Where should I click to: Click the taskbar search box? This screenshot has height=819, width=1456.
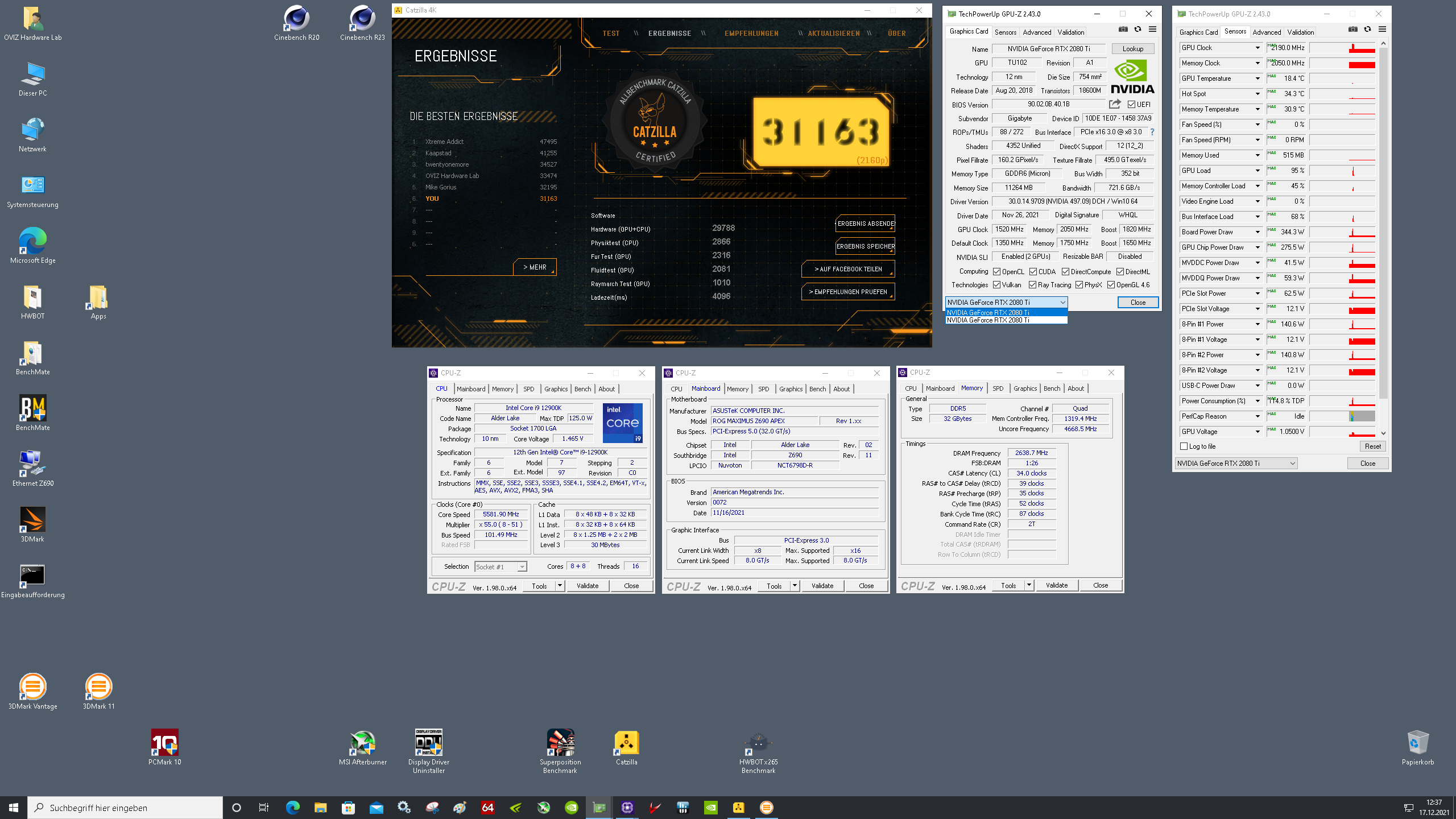(x=125, y=808)
